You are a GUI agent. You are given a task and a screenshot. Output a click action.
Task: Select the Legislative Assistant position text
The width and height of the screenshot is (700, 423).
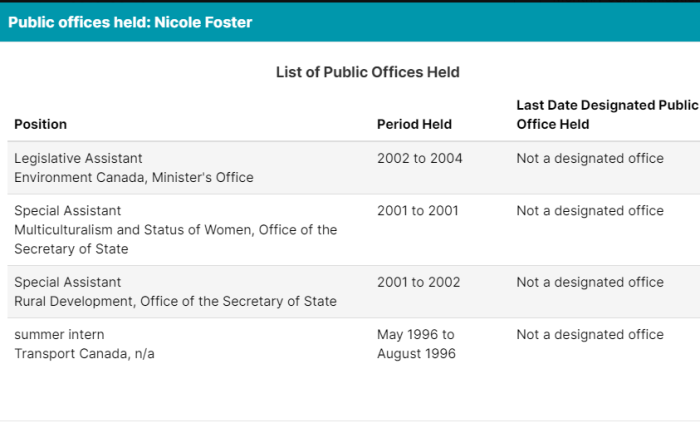pyautogui.click(x=78, y=158)
